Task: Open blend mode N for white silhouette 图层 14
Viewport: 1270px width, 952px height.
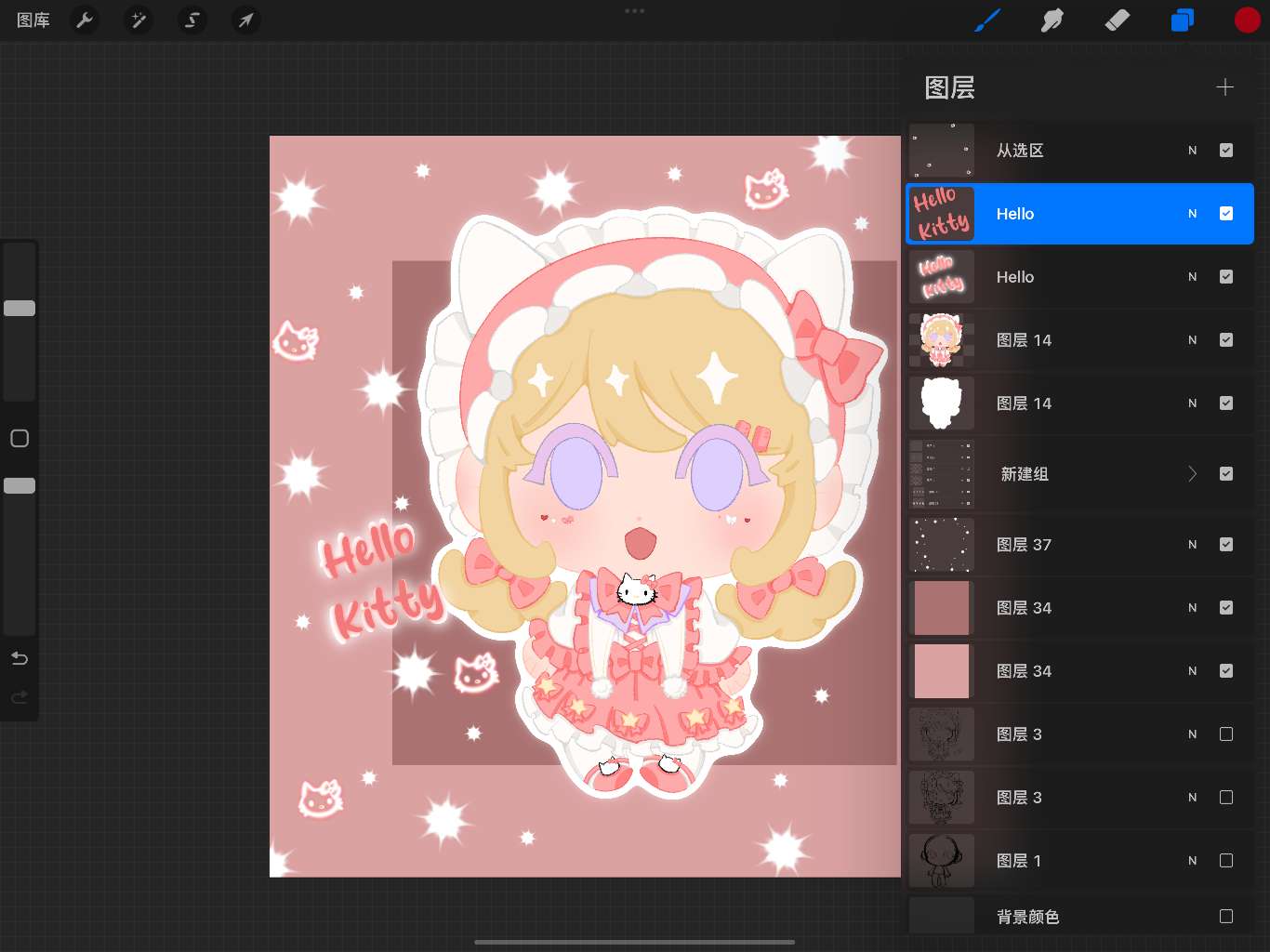Action: [1193, 403]
